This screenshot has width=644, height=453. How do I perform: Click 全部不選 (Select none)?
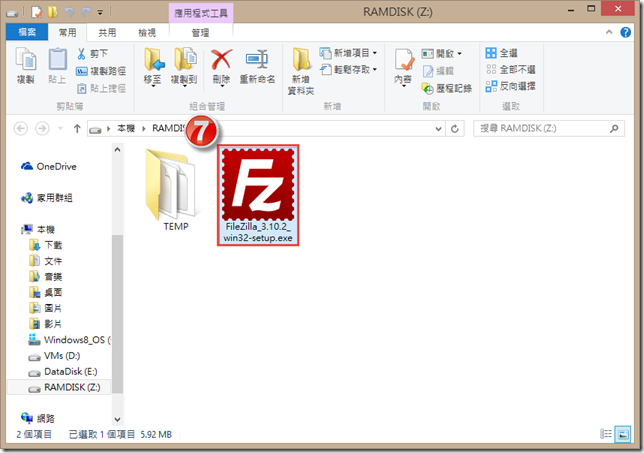(510, 69)
